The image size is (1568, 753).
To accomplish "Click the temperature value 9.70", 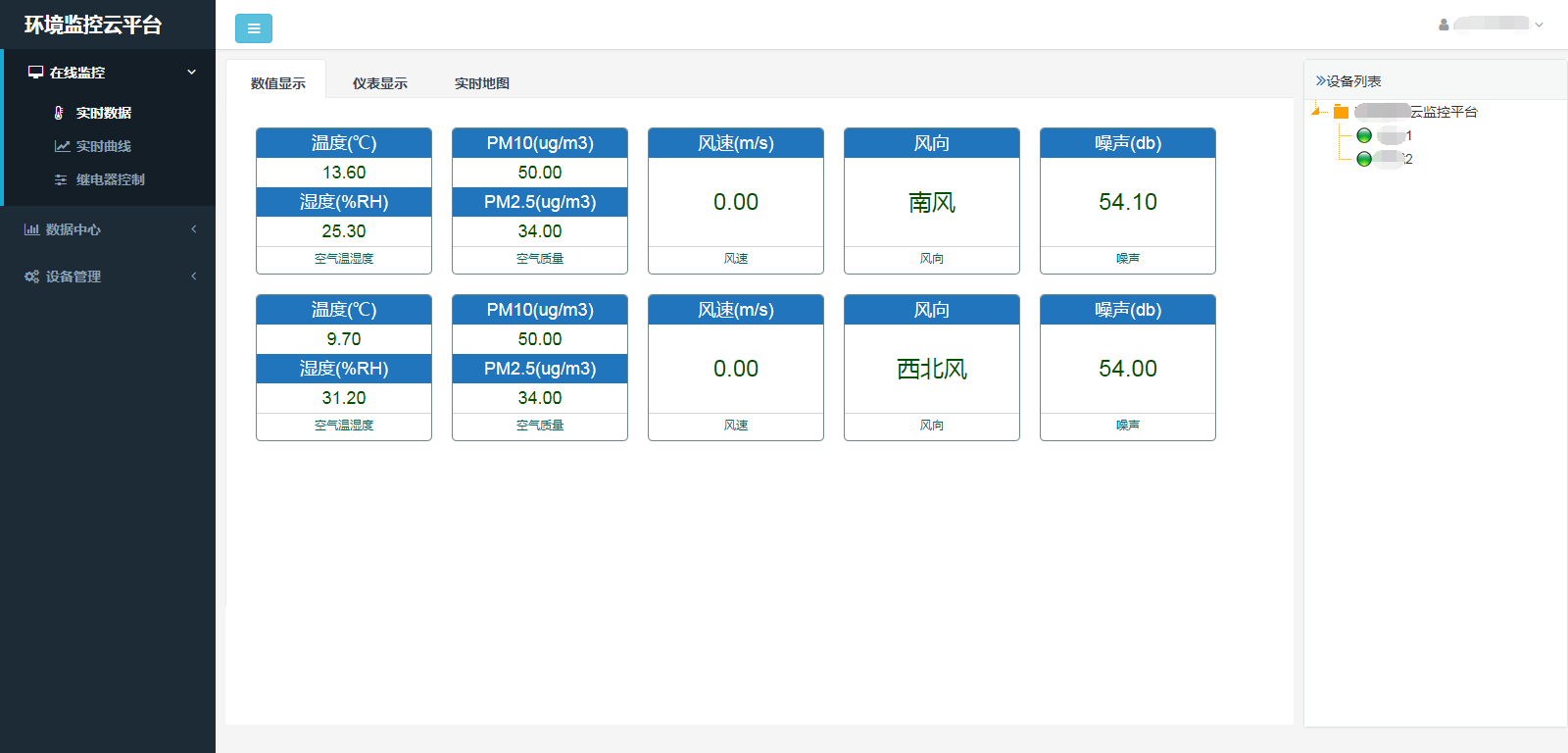I will click(344, 339).
